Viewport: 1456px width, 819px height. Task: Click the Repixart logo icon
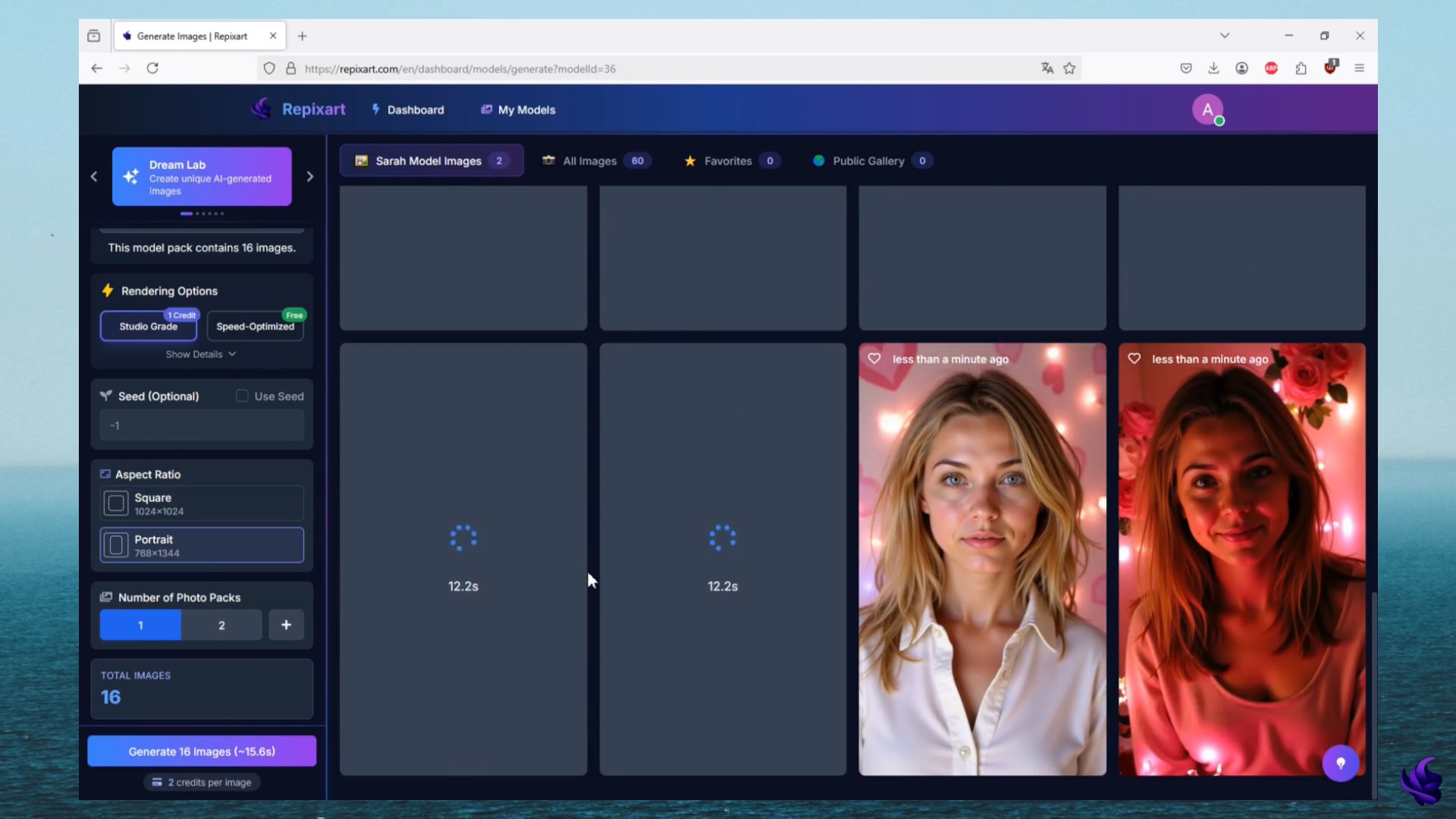point(262,109)
